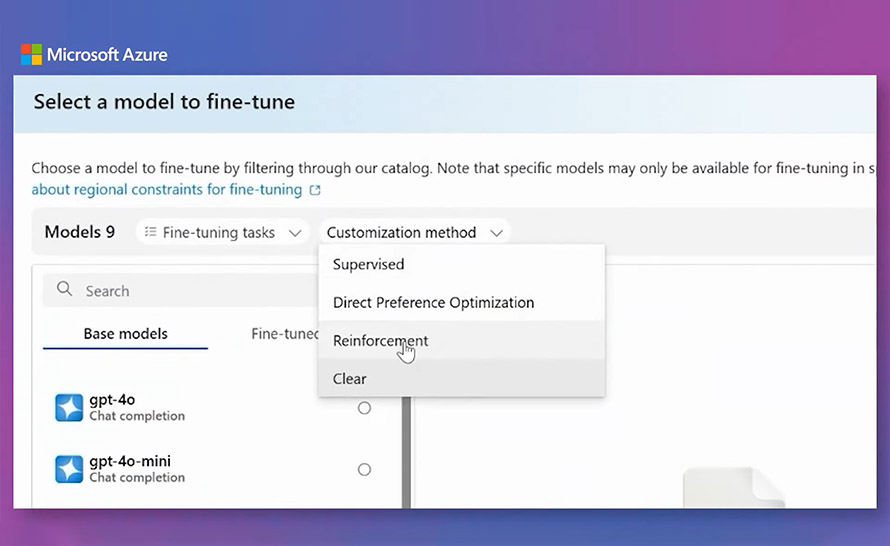Screen dimensions: 890x546
Task: Click the Models 9 count label
Action: pyautogui.click(x=79, y=232)
